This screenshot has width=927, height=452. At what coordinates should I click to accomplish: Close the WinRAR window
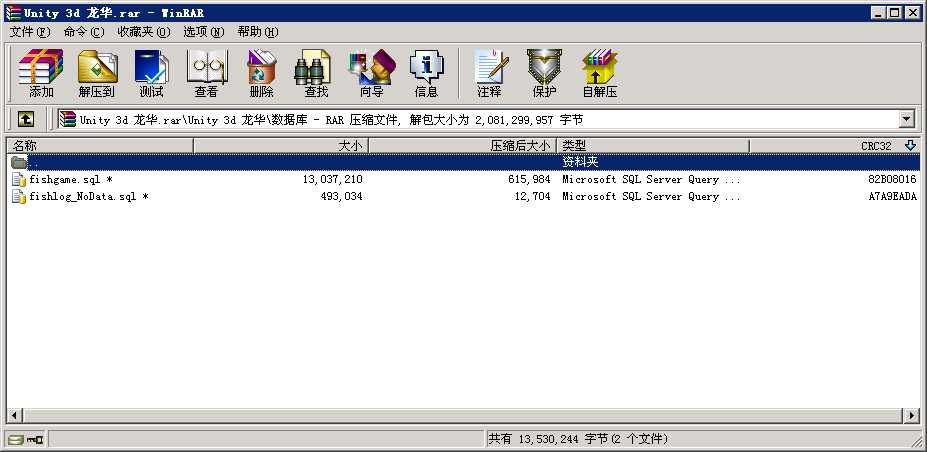(912, 12)
